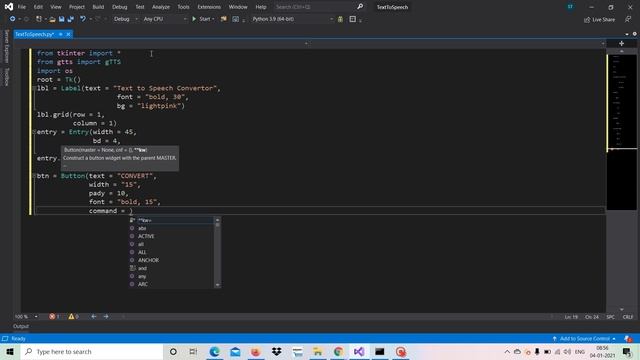Screen dimensions: 640x360
Task: Open the Extensions menu
Action: [x=209, y=7]
